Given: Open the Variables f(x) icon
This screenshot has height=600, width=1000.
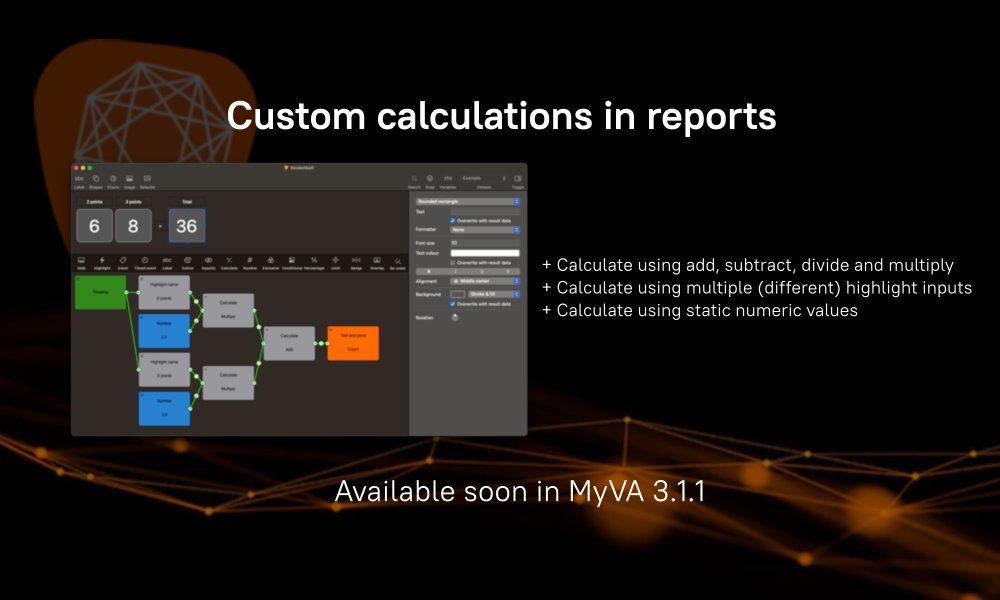Looking at the screenshot, I should (x=448, y=182).
